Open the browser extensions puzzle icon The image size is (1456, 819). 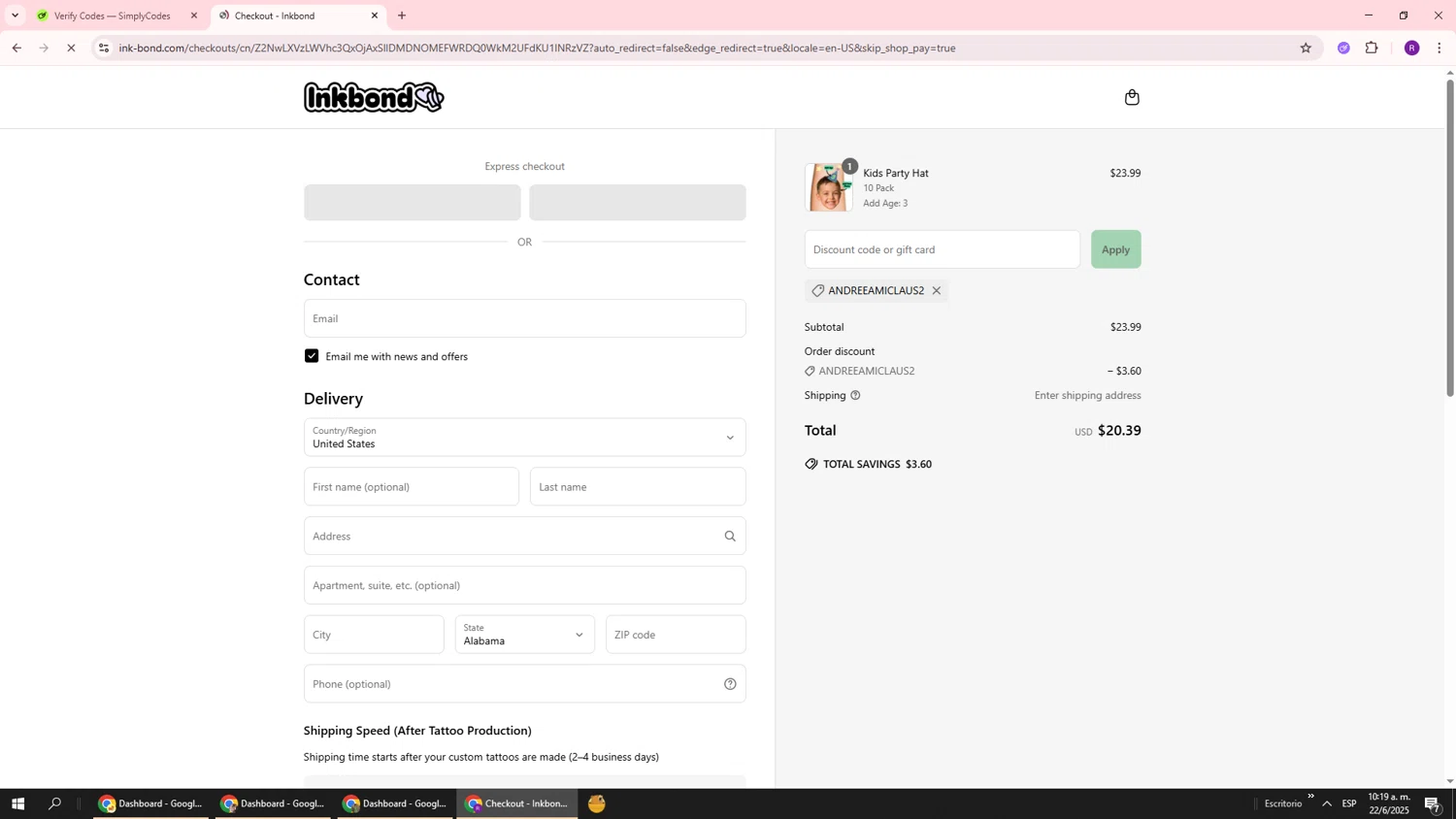point(1372,48)
